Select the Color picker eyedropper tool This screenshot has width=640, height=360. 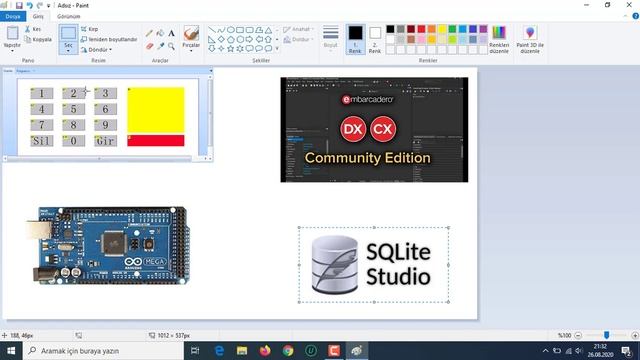(160, 47)
